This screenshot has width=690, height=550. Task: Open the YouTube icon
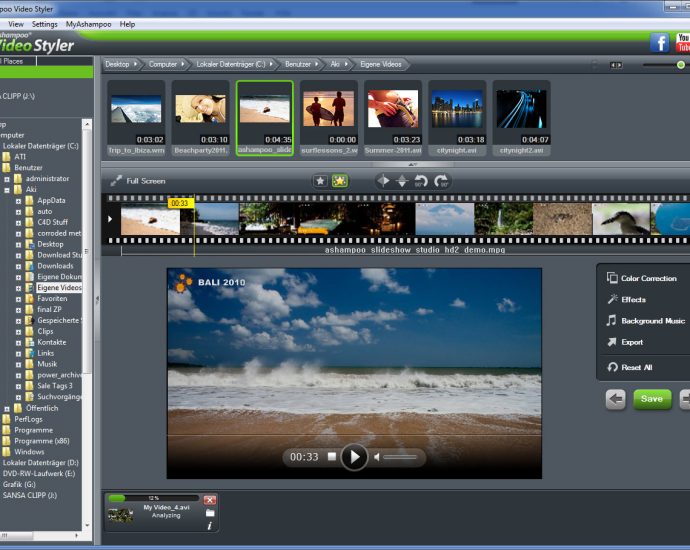(683, 43)
